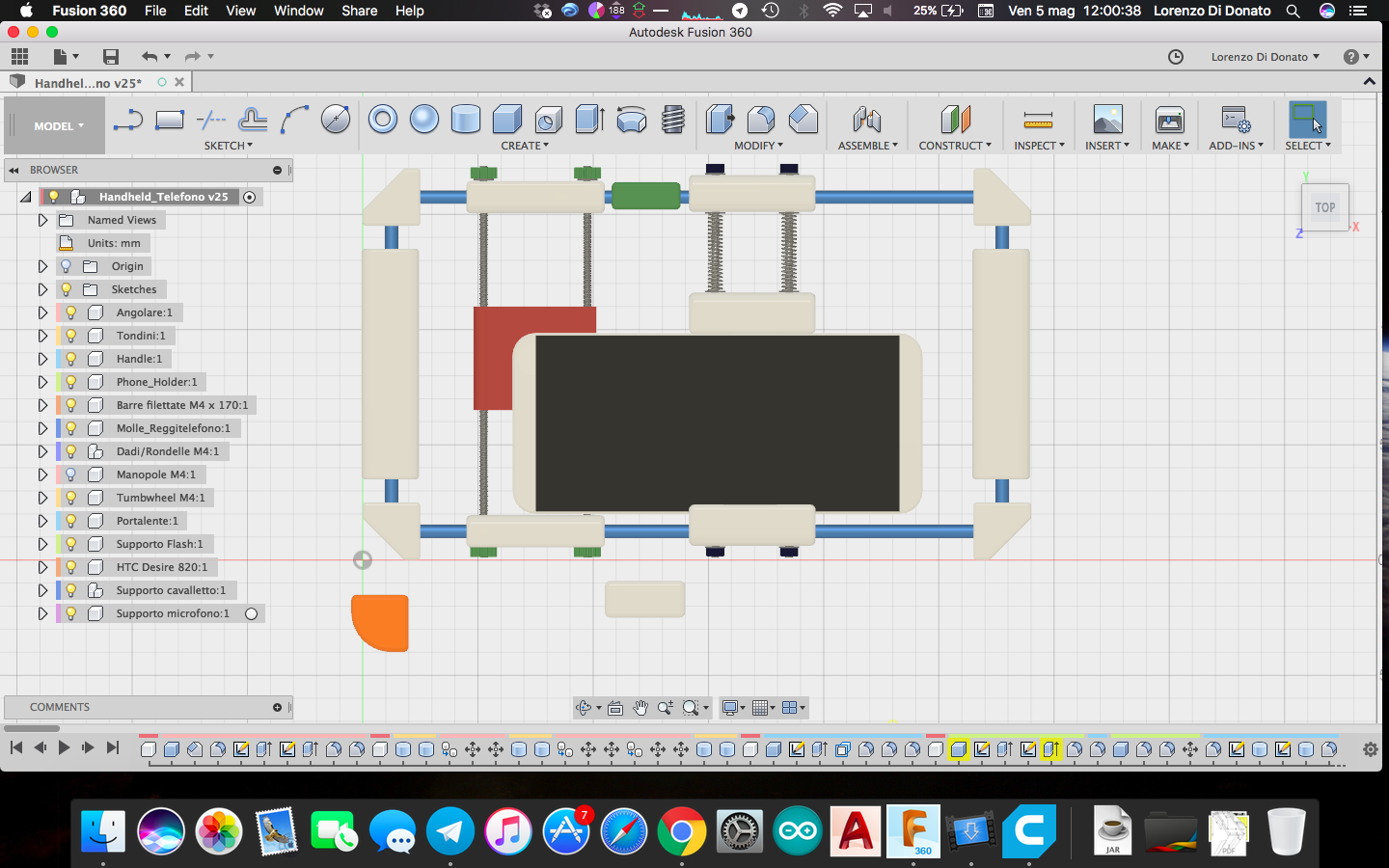Play the timeline
The height and width of the screenshot is (868, 1389).
click(x=64, y=747)
